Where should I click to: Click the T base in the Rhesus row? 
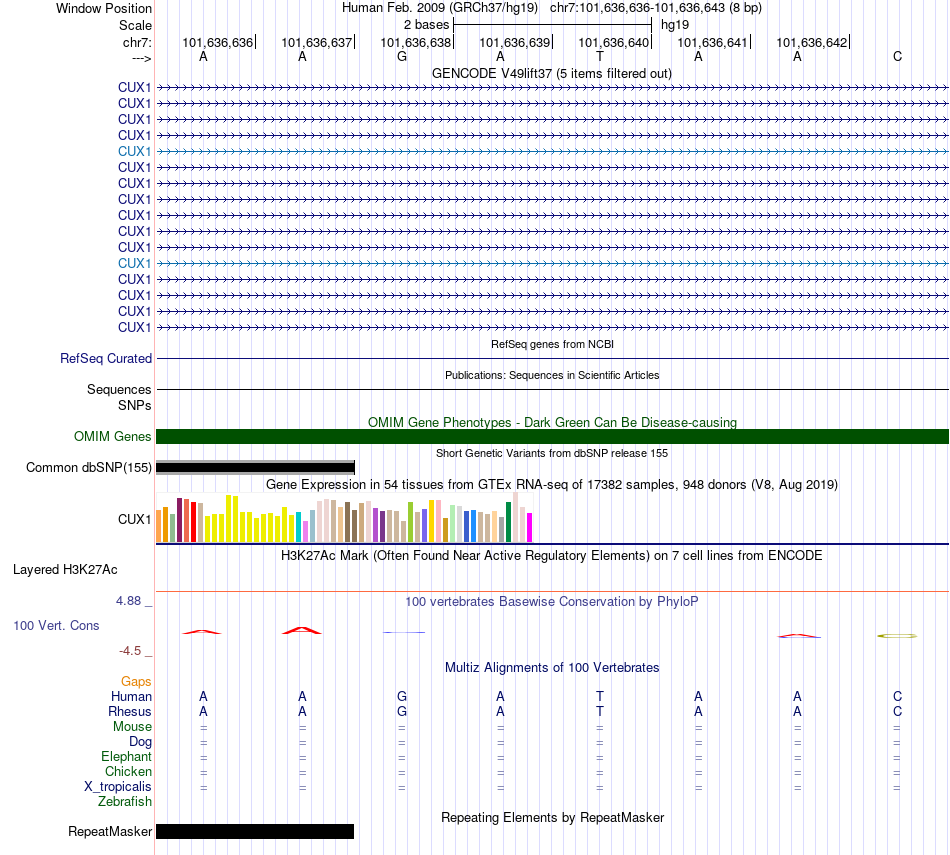coord(600,711)
